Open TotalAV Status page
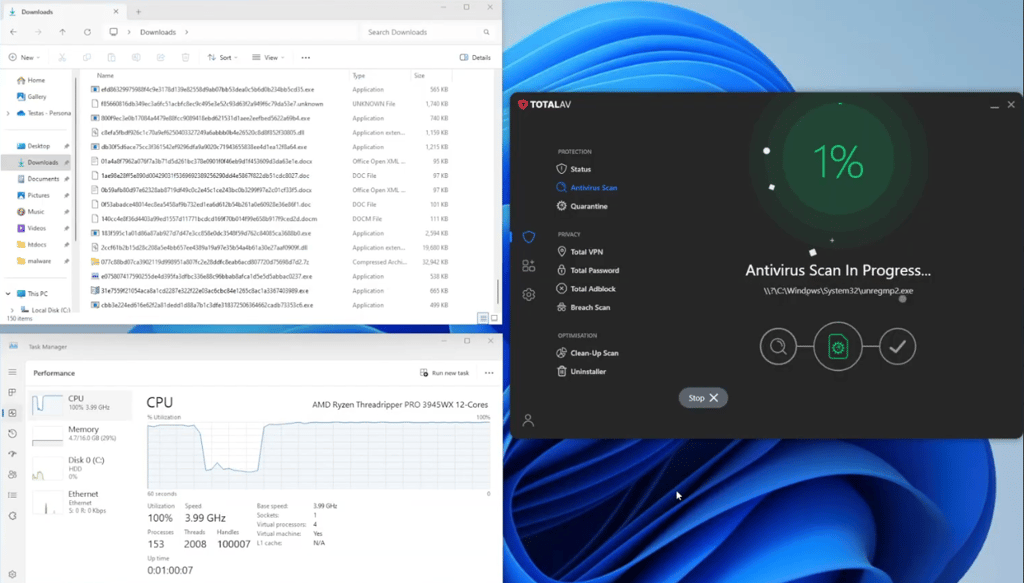This screenshot has height=583, width=1024. 574,169
